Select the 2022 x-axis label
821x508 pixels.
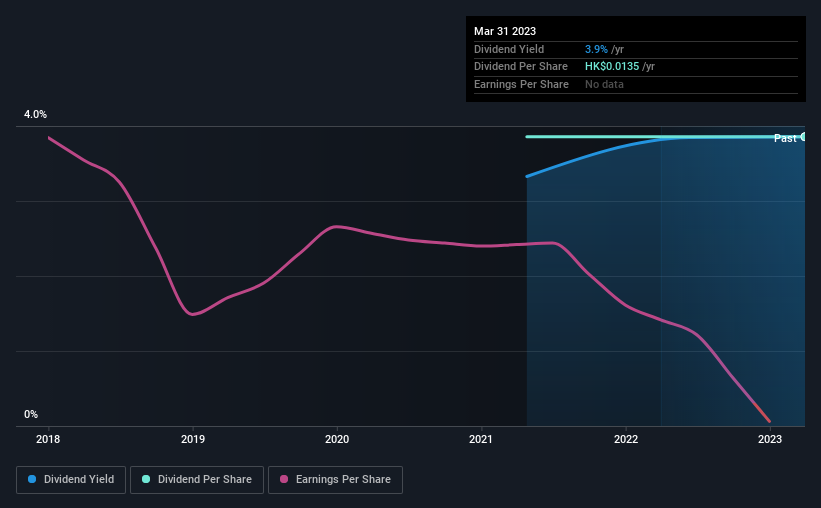(x=626, y=439)
